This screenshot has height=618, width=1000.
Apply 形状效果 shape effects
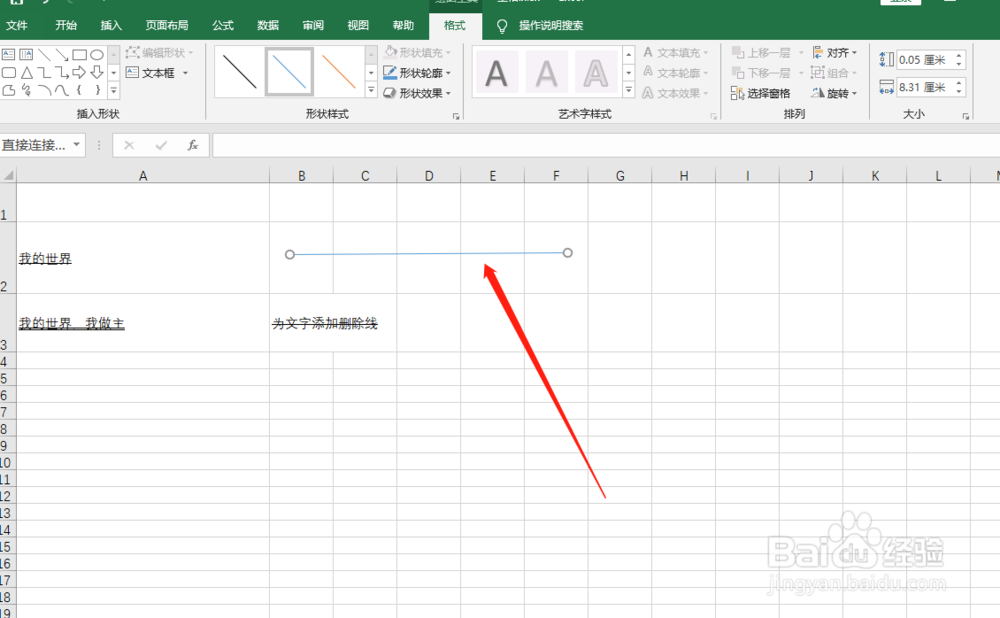tap(417, 93)
